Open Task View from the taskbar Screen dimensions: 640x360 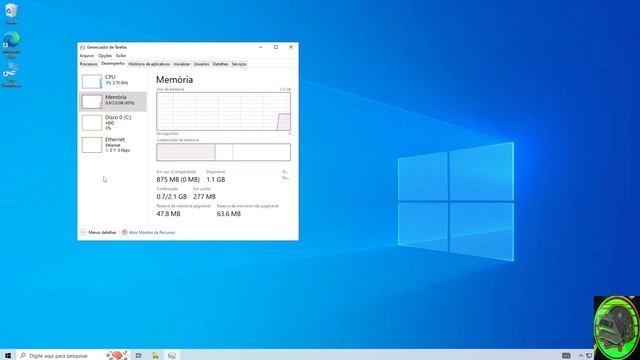pos(139,356)
